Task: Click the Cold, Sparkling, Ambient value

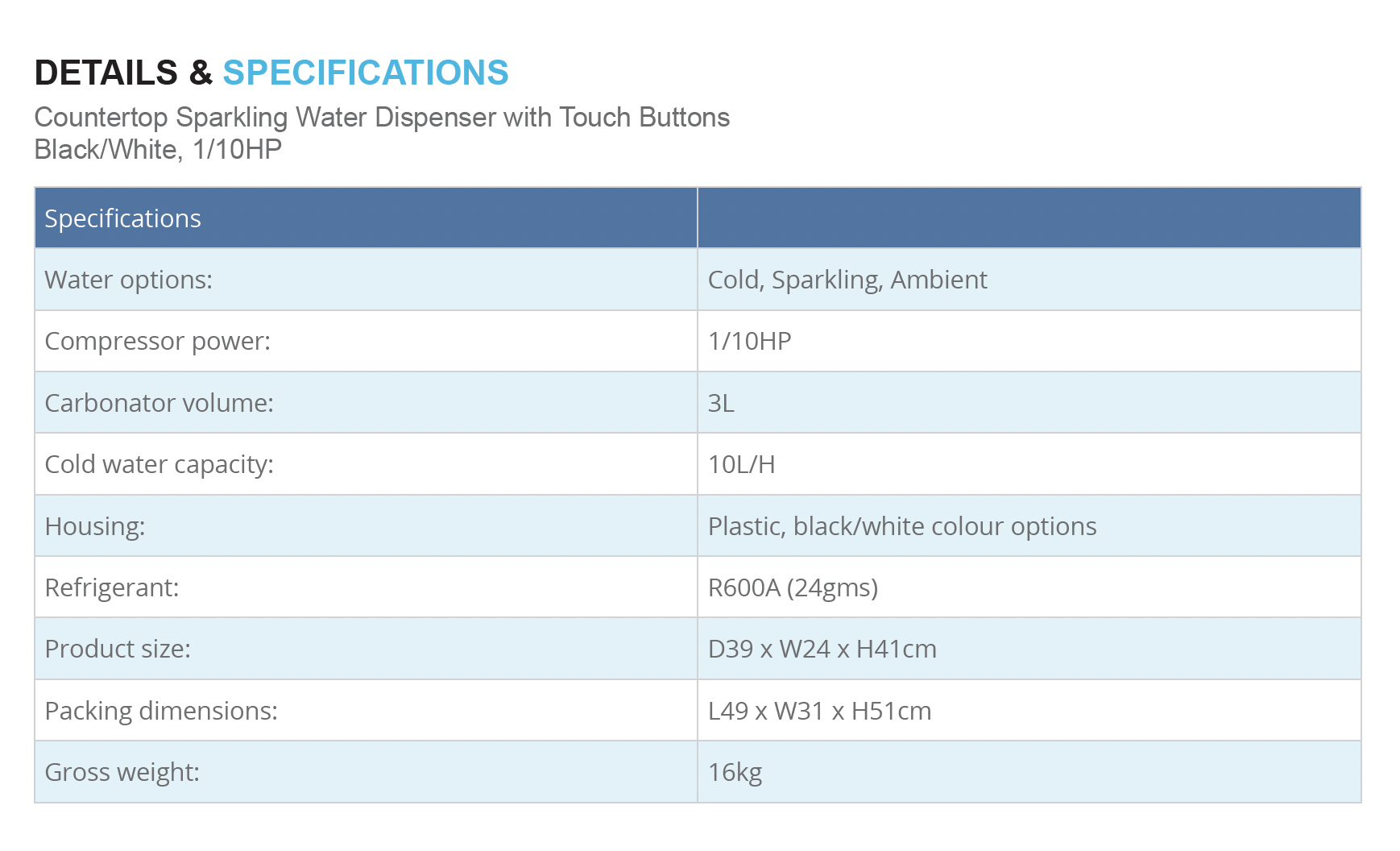Action: (847, 280)
